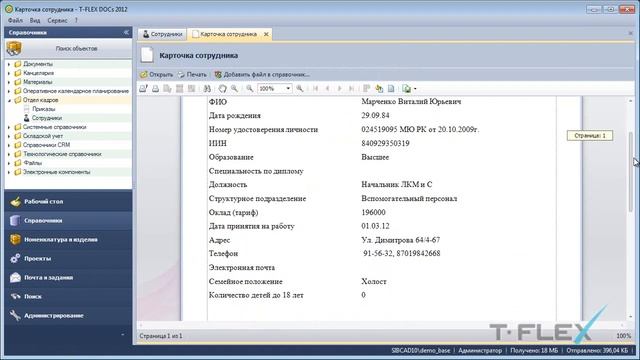The image size is (640, 360).
Task: Click zoom in icon right of the 100% box
Action: tap(300, 89)
